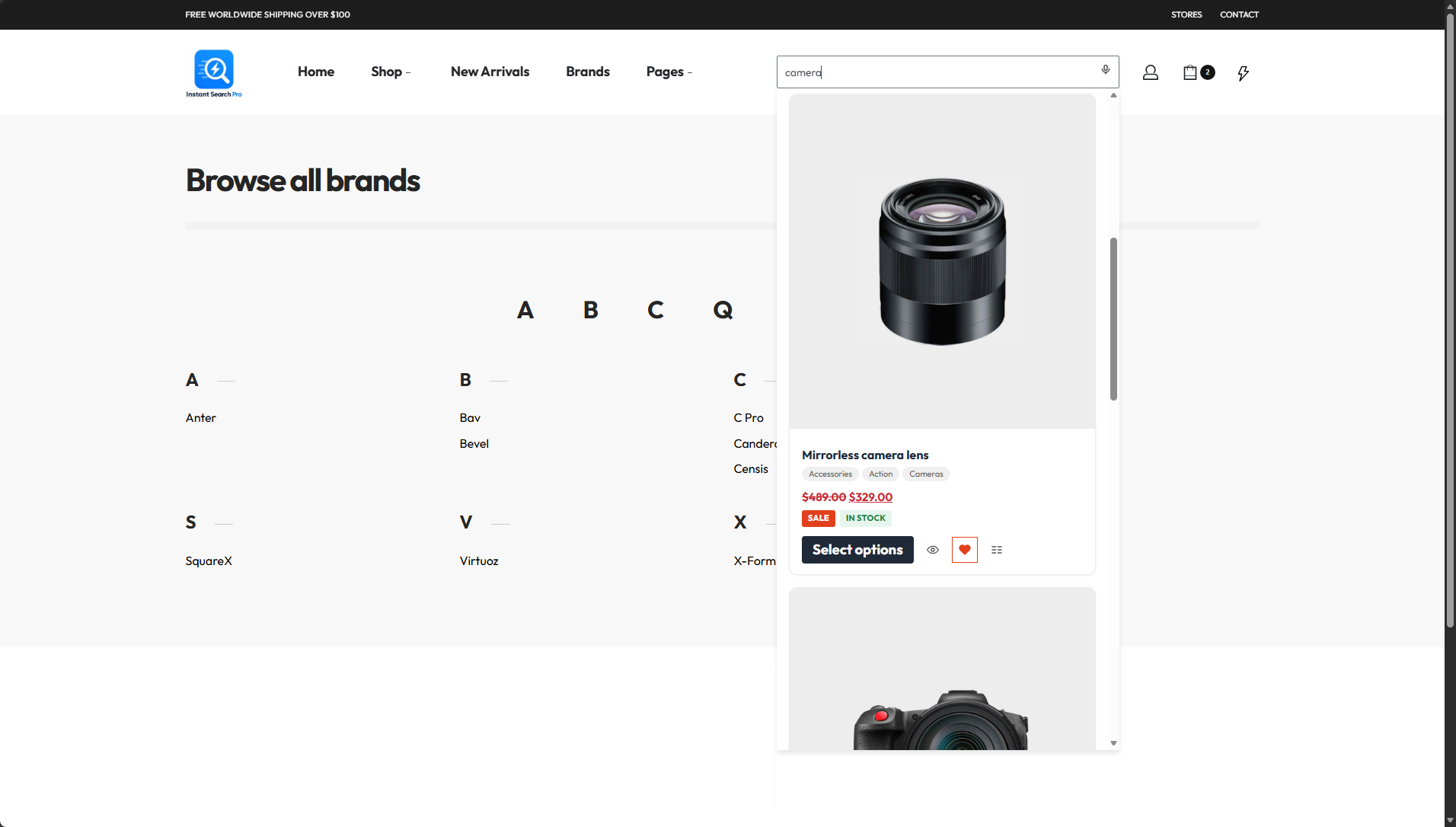This screenshot has width=1456, height=827.
Task: Open CONTACT link in top bar
Action: click(x=1239, y=14)
